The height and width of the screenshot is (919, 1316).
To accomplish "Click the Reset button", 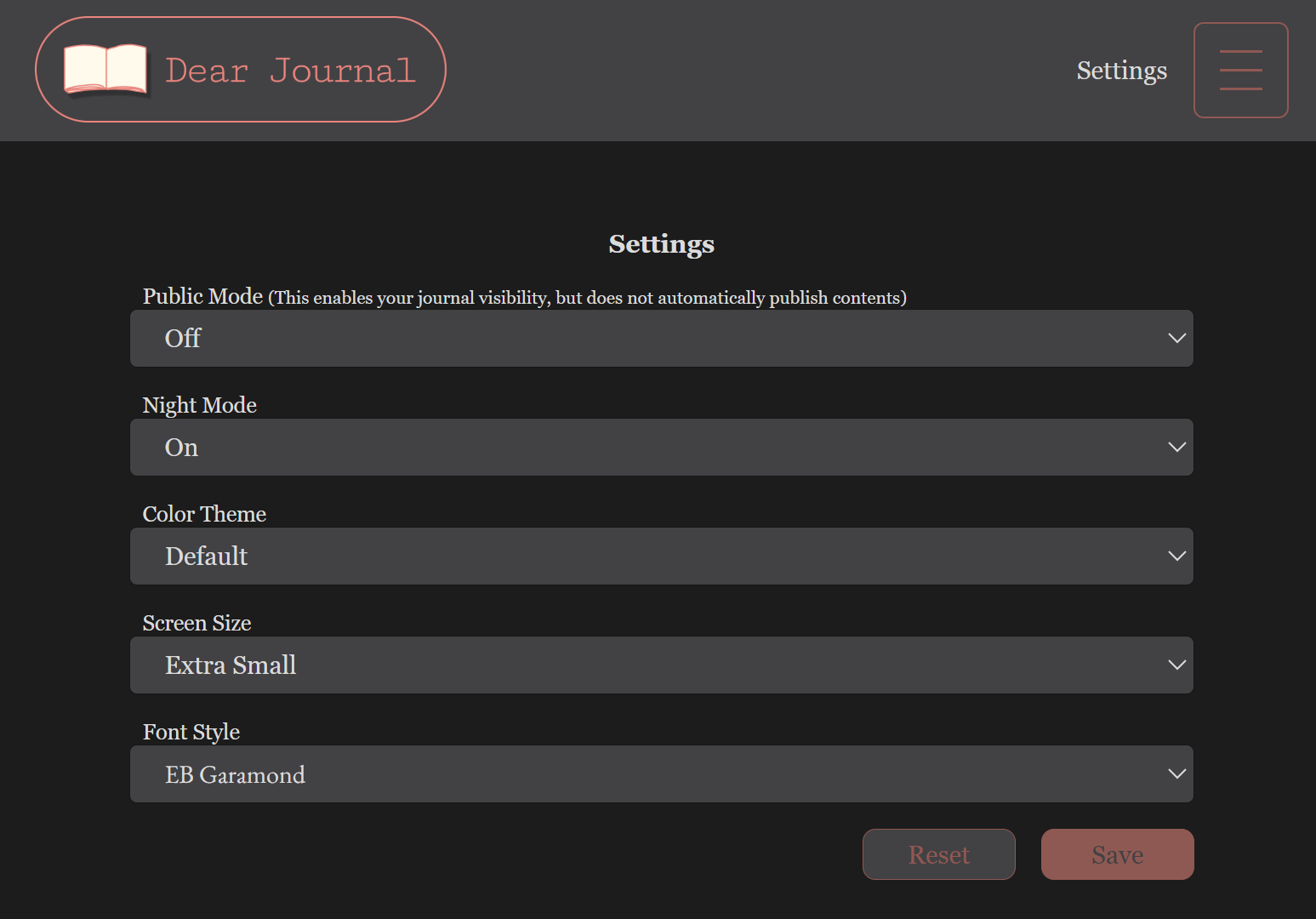I will (938, 853).
